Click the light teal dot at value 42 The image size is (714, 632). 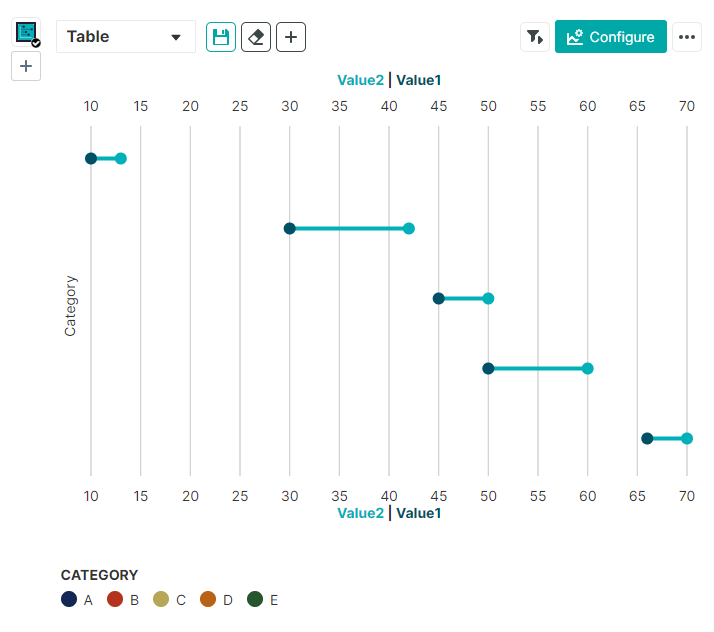click(409, 228)
